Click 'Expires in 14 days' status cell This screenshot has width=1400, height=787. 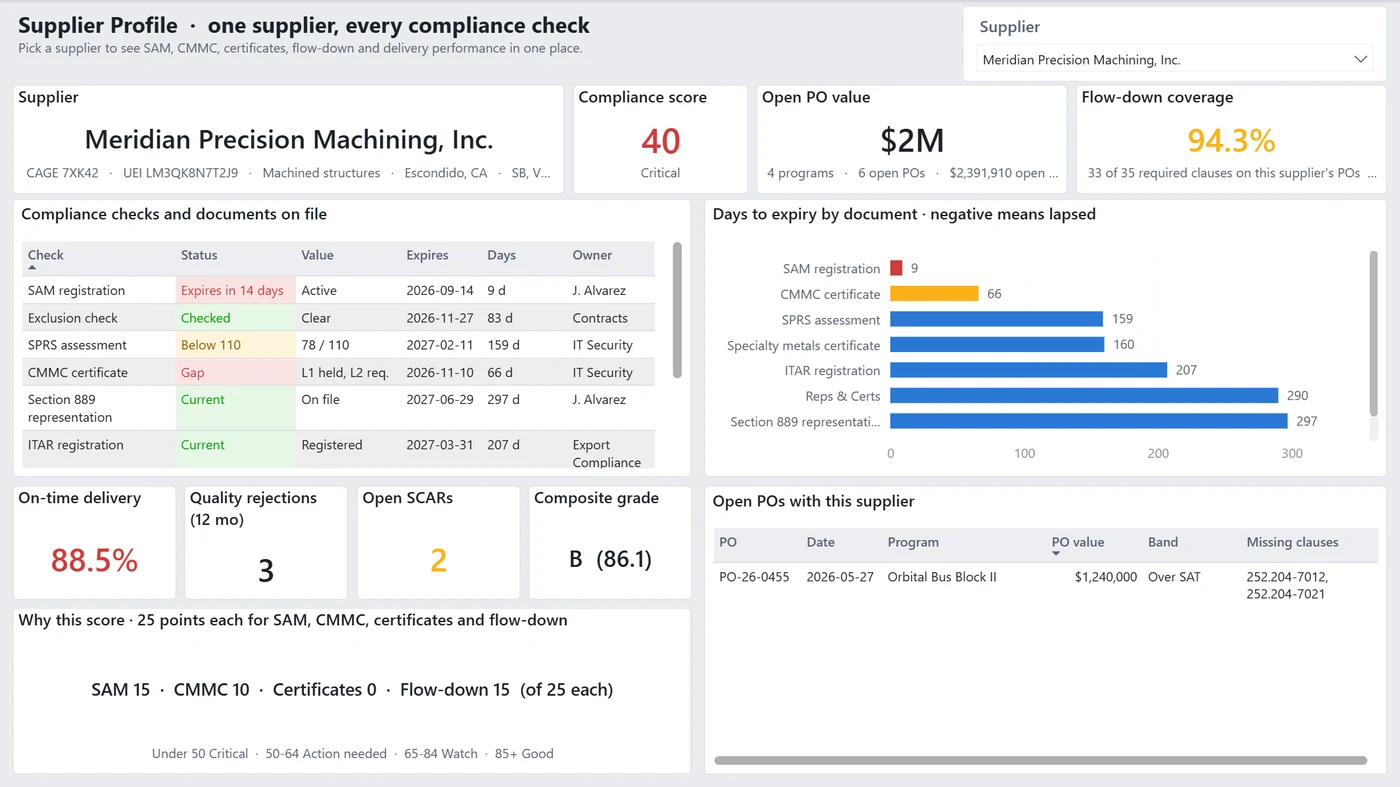coord(236,291)
